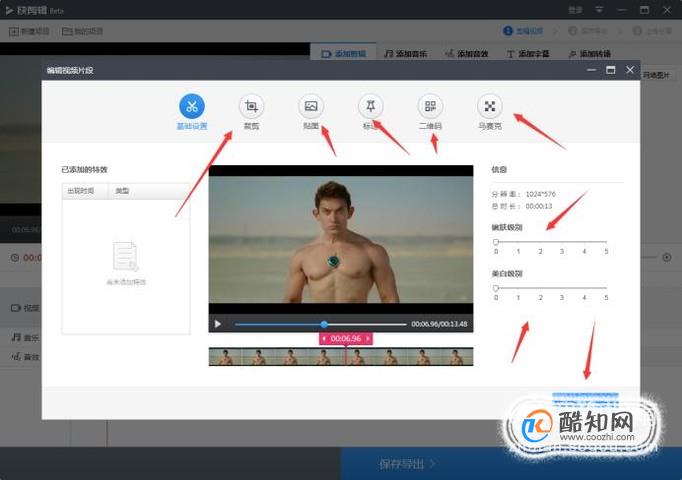The width and height of the screenshot is (682, 480).
Task: Click the clock icon beside red timecode
Action: (x=15, y=258)
